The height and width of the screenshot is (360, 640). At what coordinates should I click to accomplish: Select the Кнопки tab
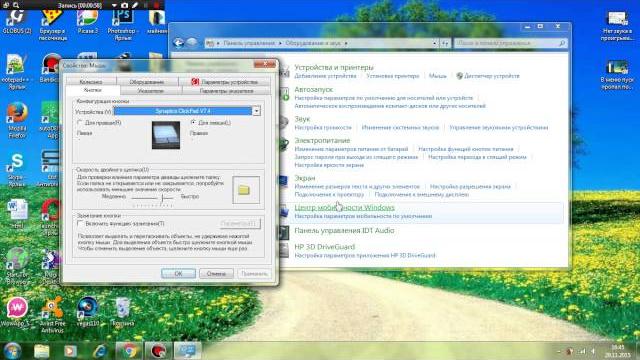click(x=93, y=90)
